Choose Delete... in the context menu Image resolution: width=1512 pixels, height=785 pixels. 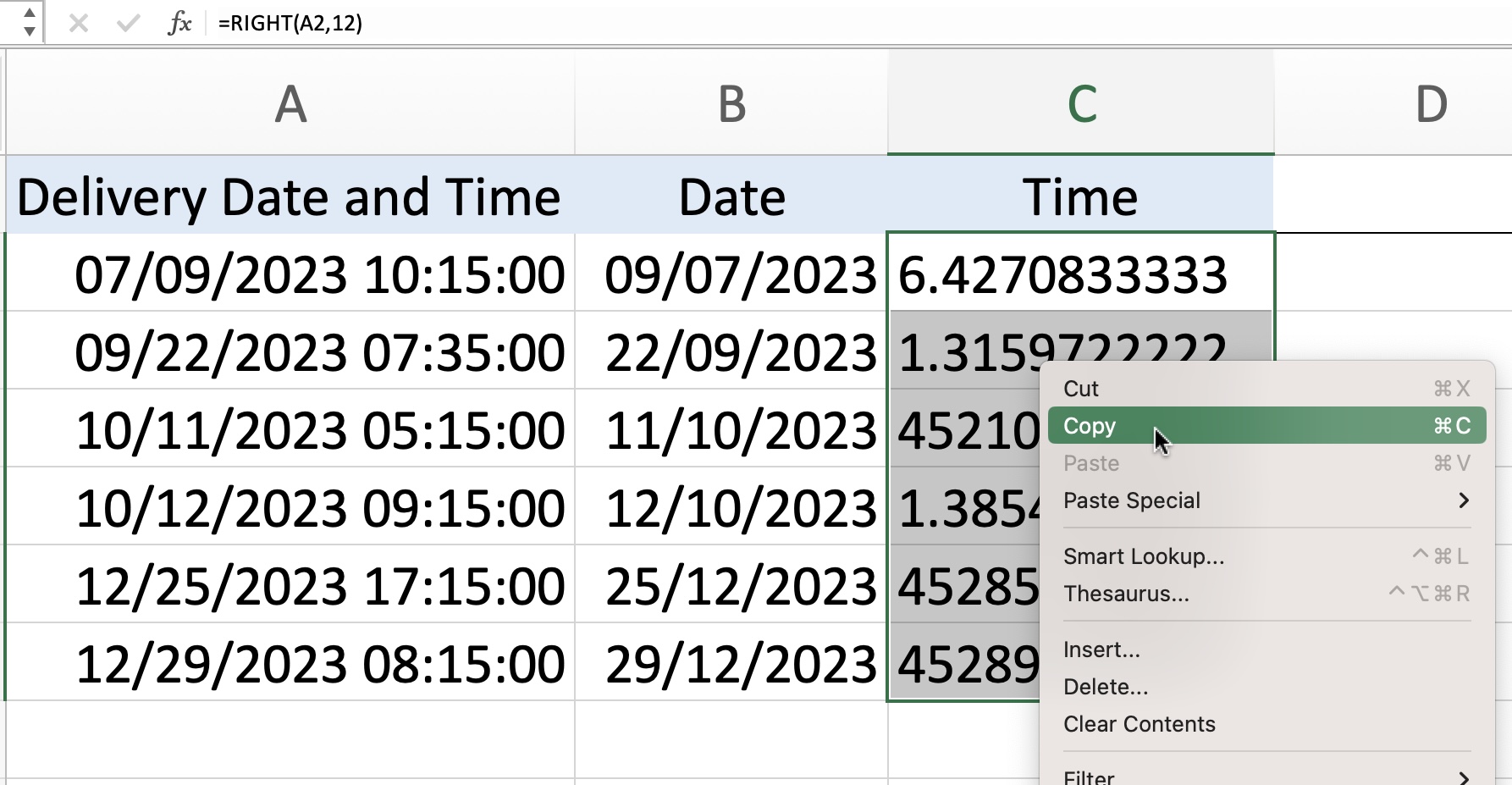[x=1266, y=687]
